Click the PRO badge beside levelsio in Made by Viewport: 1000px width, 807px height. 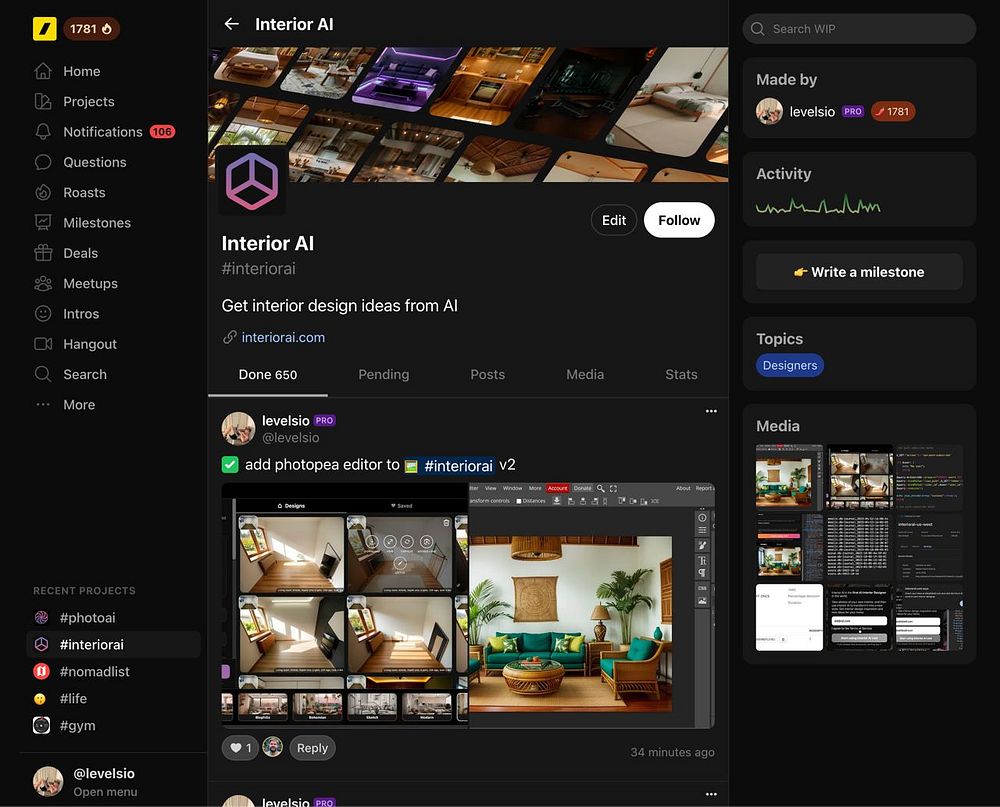point(853,112)
